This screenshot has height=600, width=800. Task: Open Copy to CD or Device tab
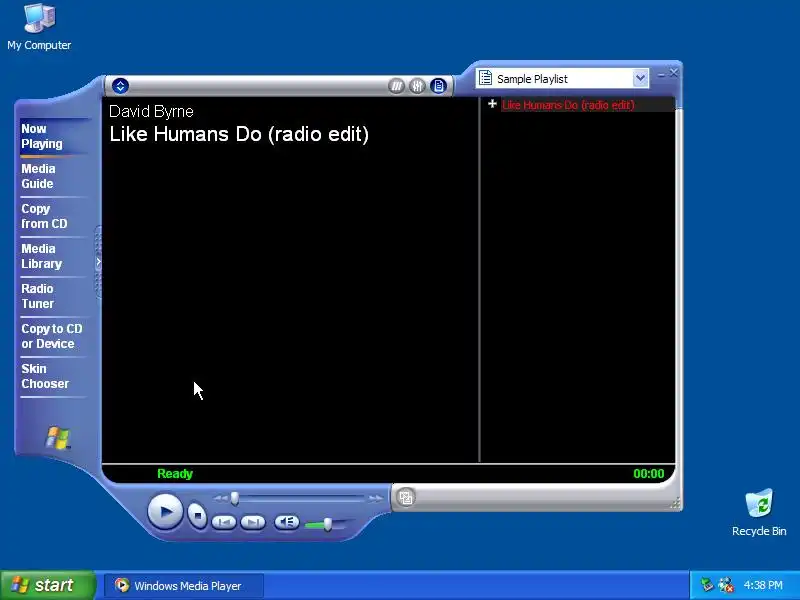tap(52, 336)
